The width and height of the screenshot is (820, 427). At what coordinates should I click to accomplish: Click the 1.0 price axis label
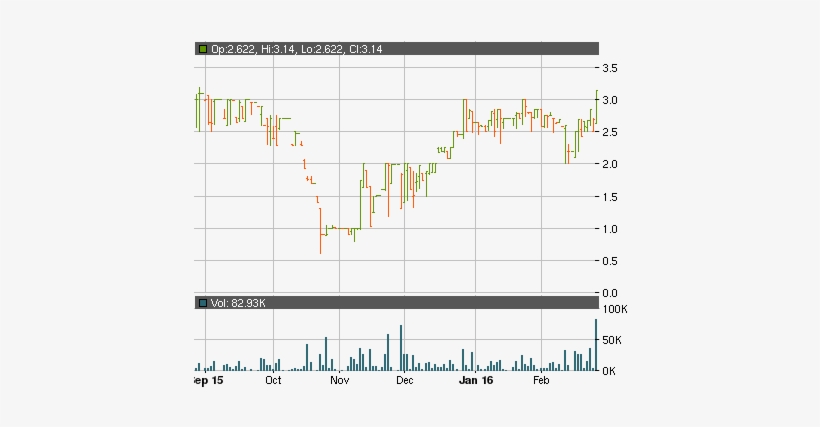(x=610, y=229)
